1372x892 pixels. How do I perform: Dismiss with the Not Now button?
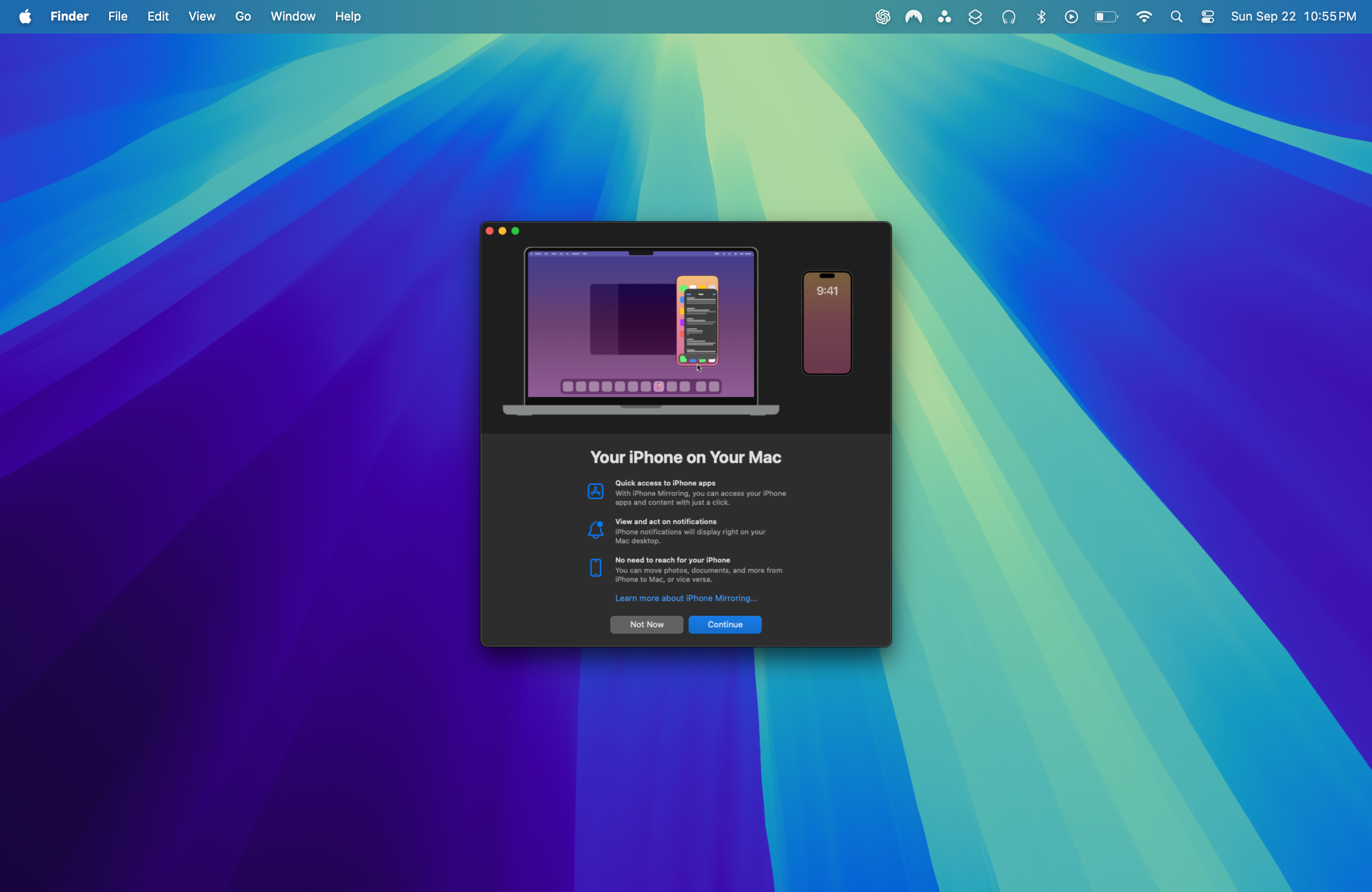coord(646,624)
